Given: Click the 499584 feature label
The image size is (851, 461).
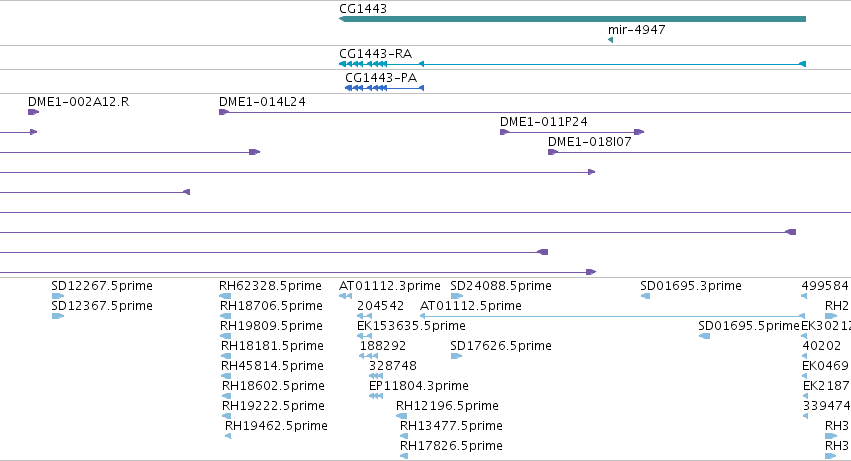Looking at the screenshot, I should click(x=825, y=286).
